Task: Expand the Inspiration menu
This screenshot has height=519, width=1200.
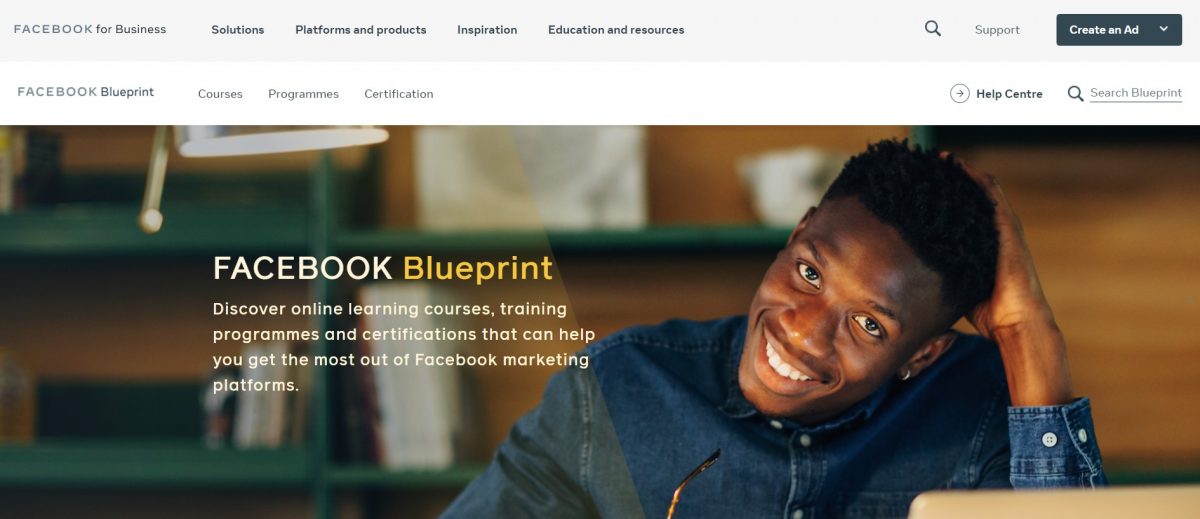Action: 487,30
